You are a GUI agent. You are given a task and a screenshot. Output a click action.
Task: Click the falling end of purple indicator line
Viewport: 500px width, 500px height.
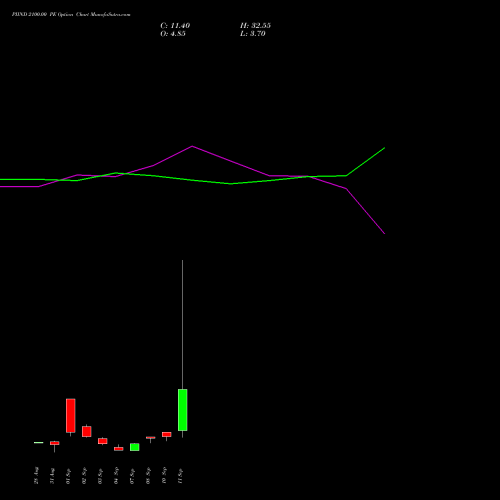point(384,233)
